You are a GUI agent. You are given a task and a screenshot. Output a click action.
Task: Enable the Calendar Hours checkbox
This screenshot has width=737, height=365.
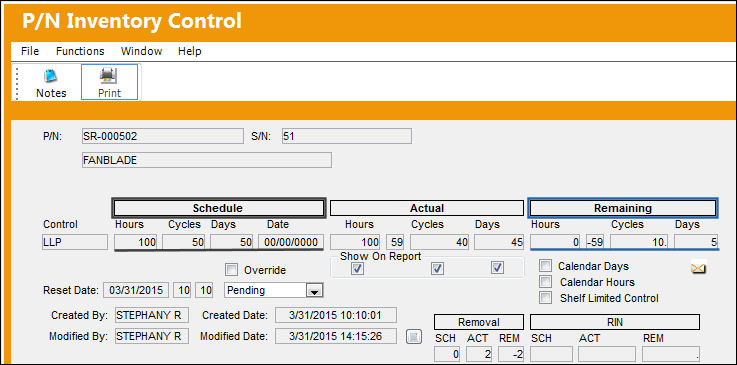[x=545, y=282]
